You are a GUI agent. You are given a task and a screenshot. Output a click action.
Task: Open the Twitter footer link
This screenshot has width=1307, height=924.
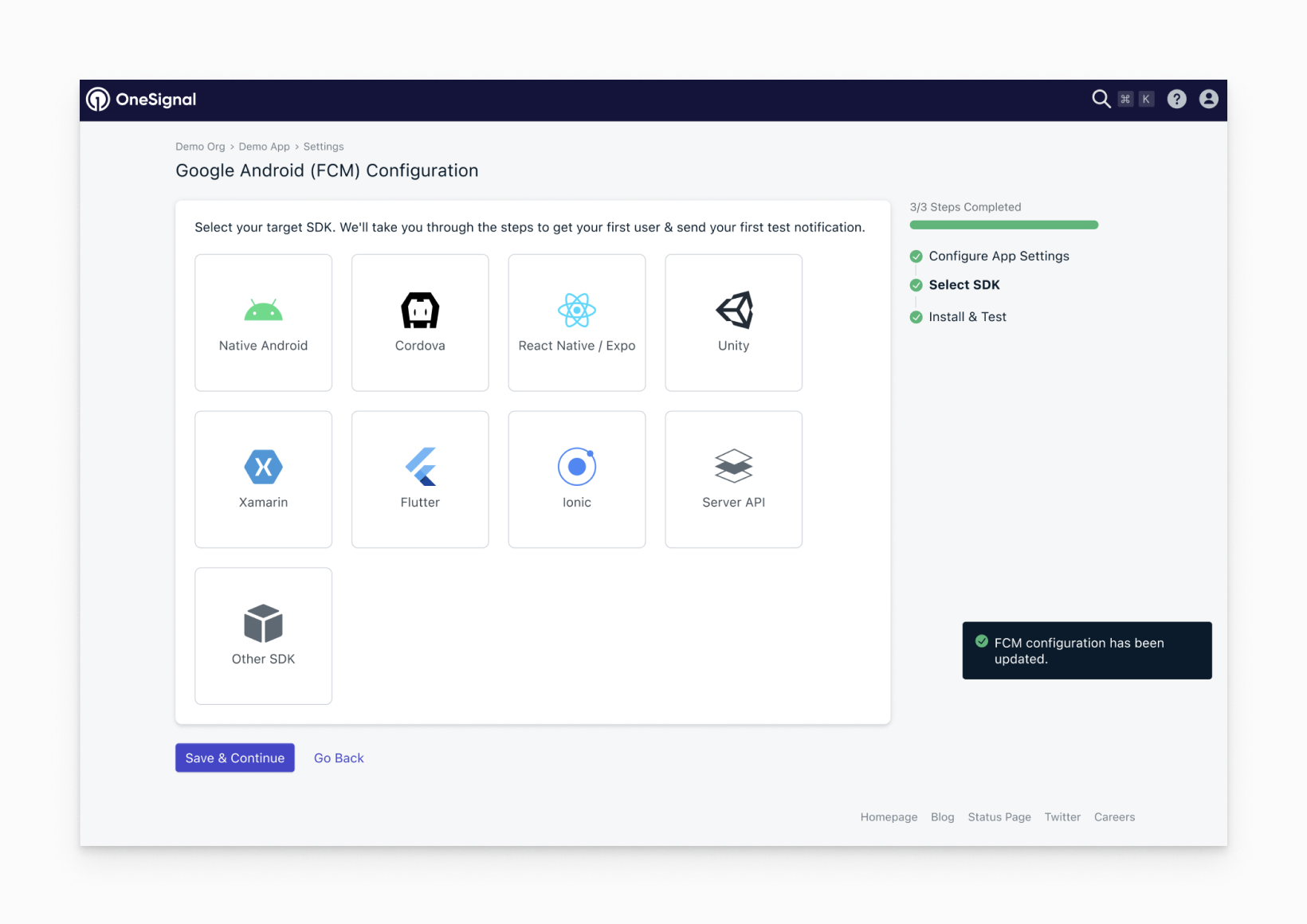1062,817
